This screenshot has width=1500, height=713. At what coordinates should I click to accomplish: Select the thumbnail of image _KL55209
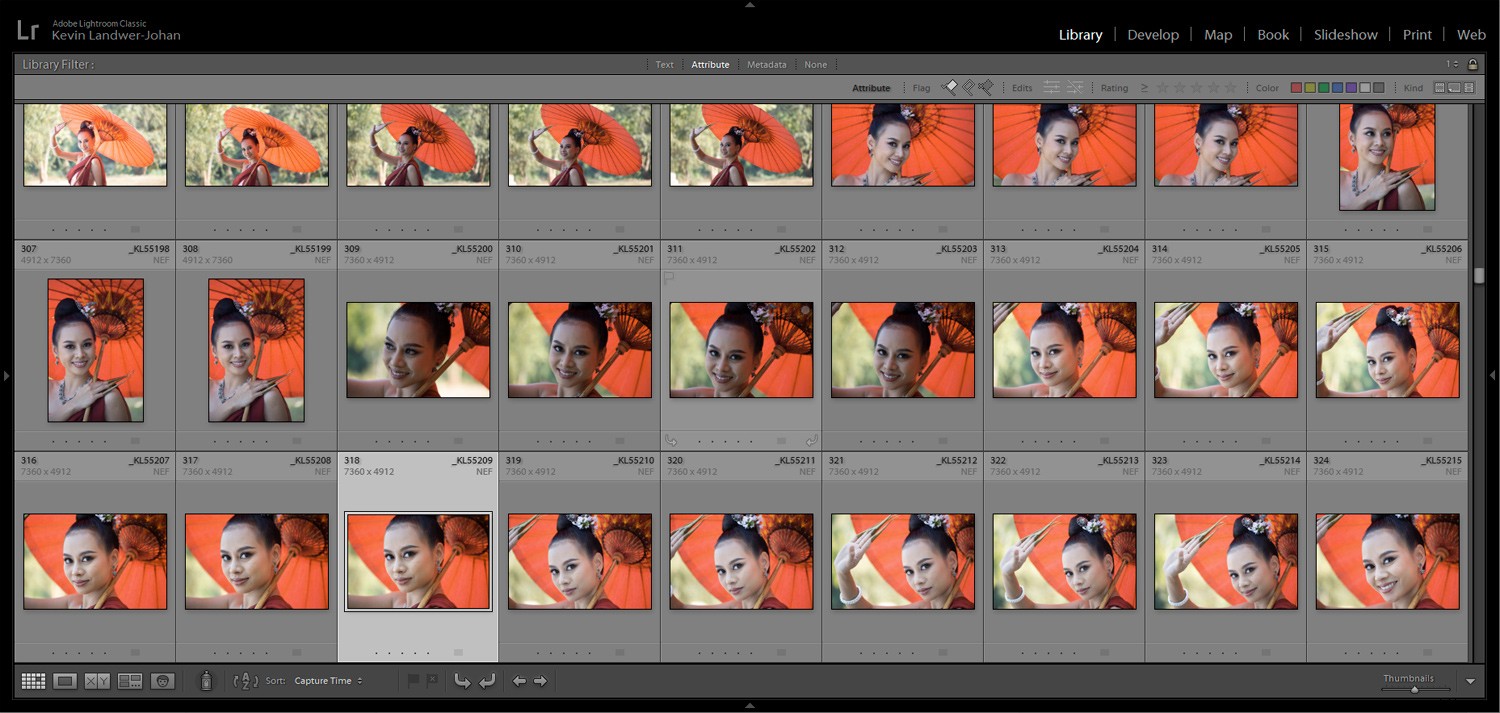point(417,560)
